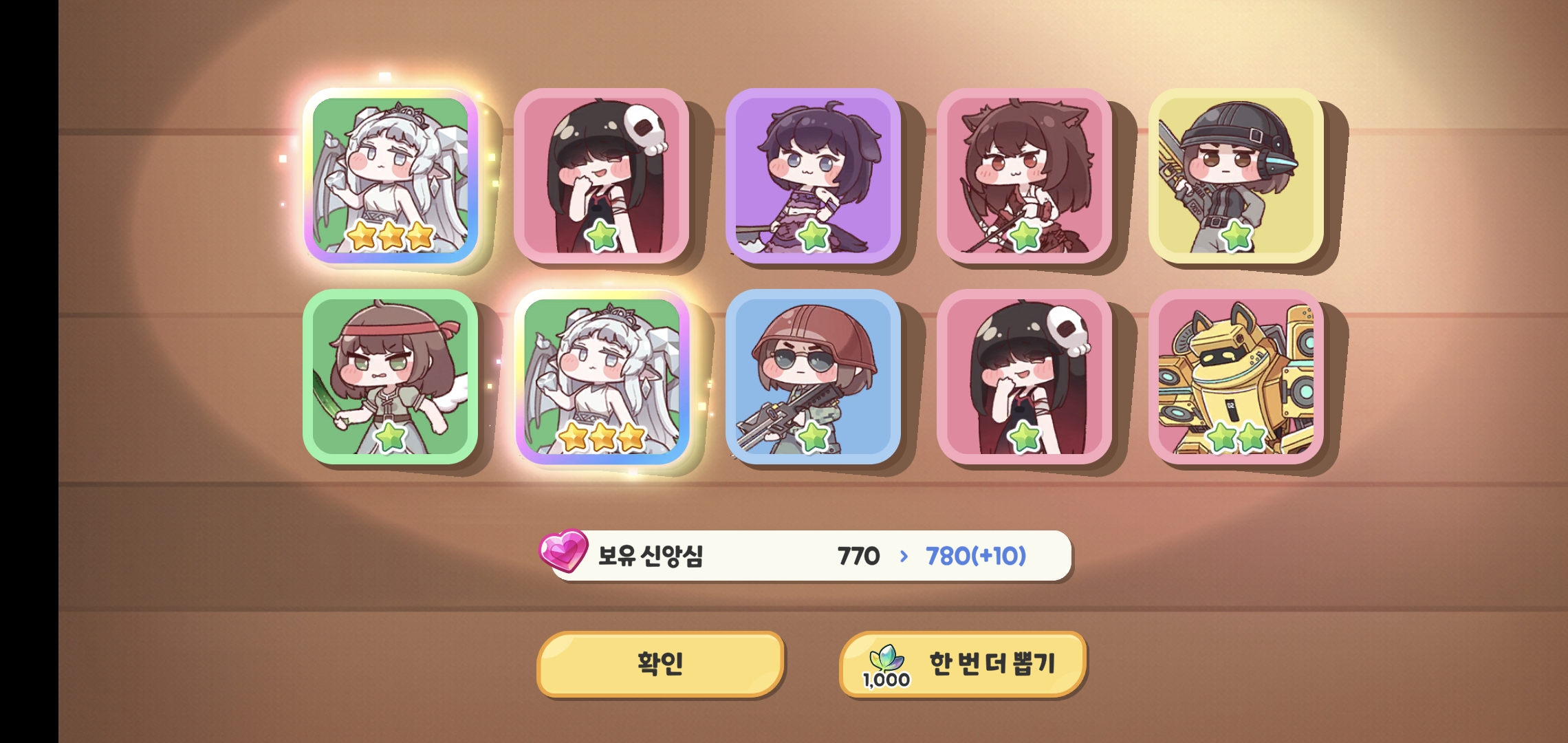Select the red-headband girl card on green
Screen dimensions: 1568x743
pyautogui.click(x=391, y=376)
